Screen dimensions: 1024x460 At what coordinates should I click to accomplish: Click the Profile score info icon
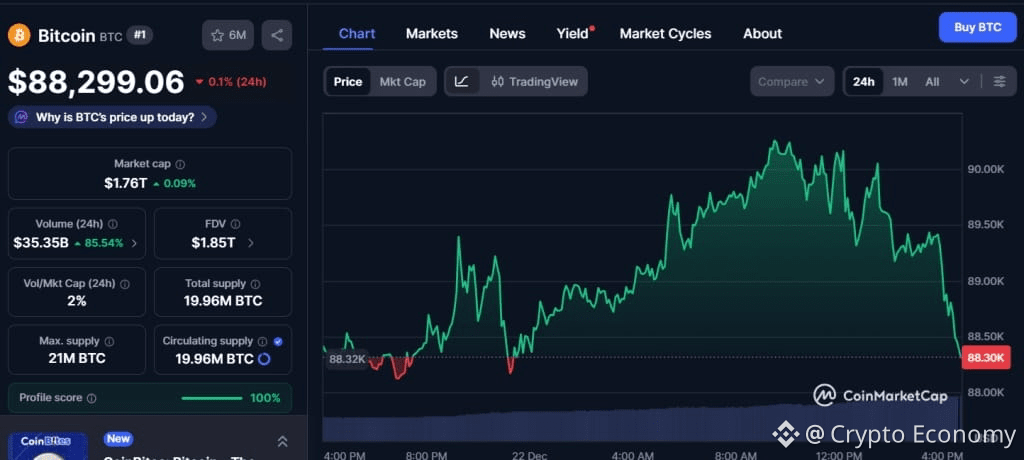92,398
